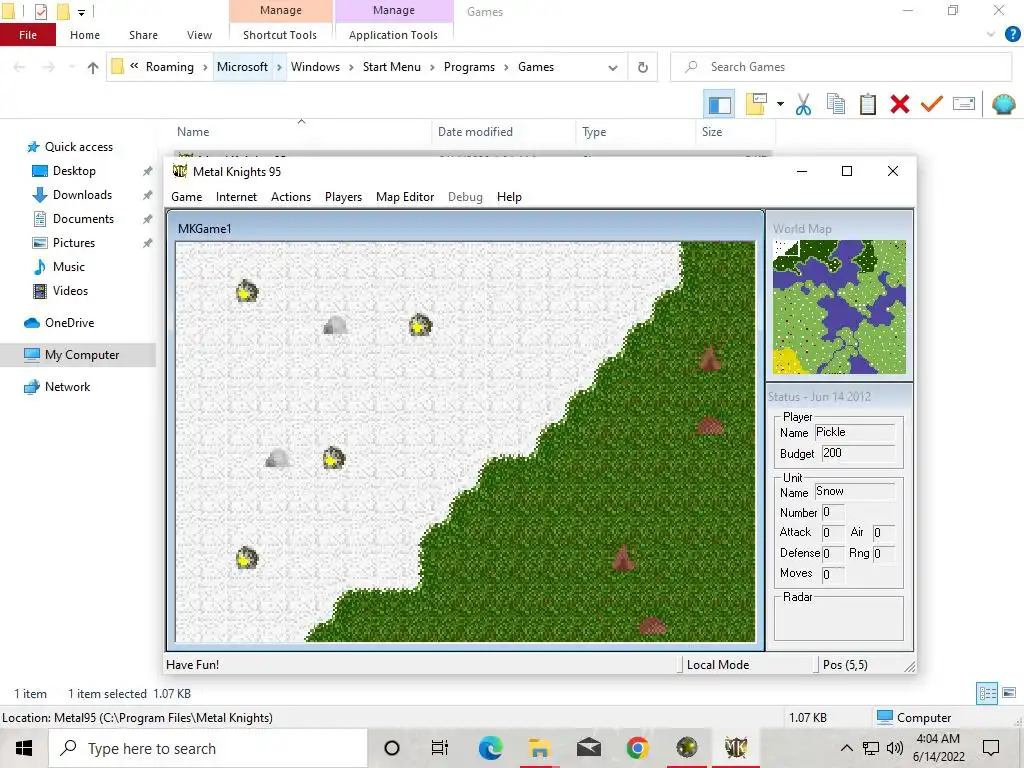Switch to the Share ribbon tab
Screen dimensions: 1024x768
coord(143,35)
